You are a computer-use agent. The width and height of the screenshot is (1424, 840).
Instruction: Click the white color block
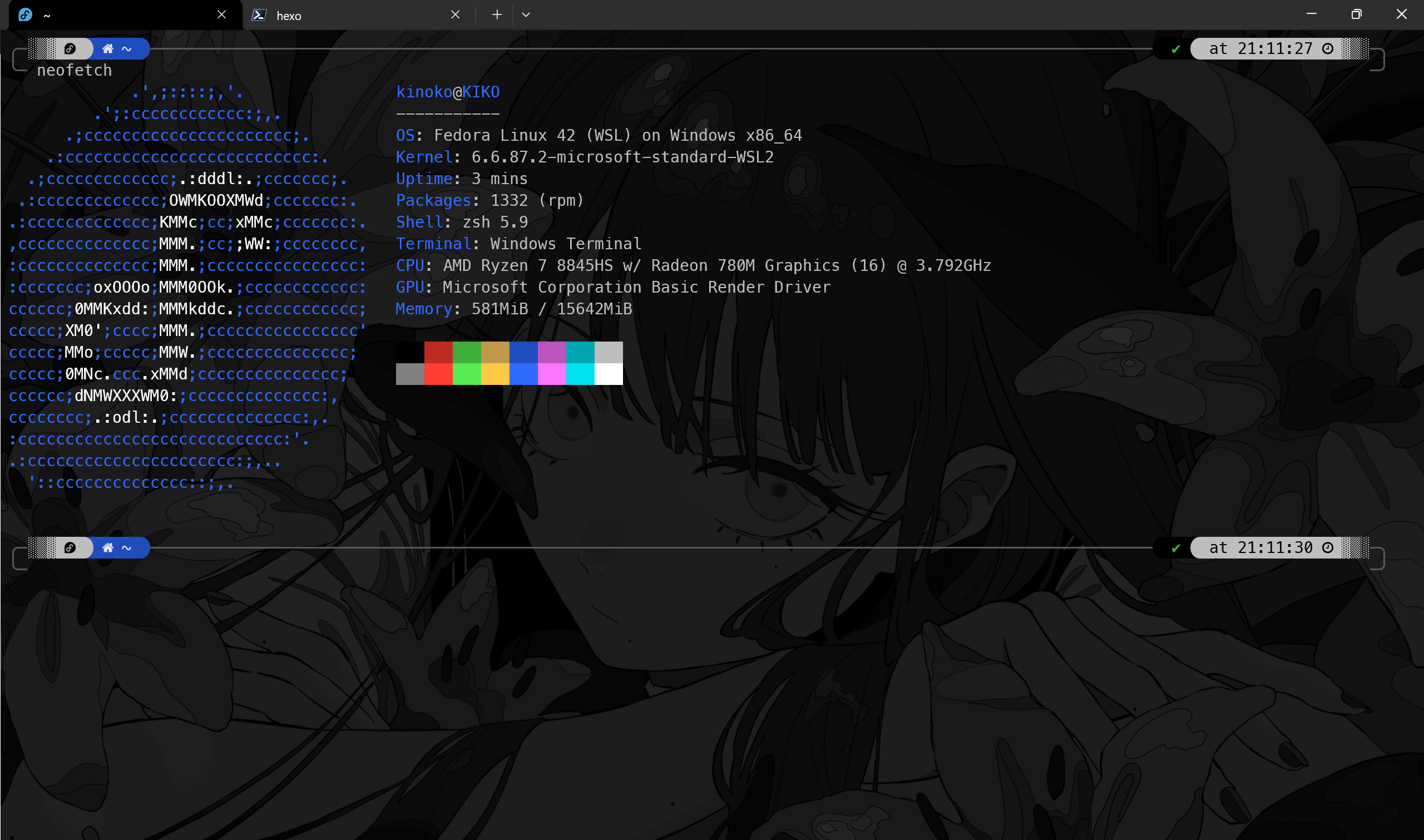[x=609, y=374]
